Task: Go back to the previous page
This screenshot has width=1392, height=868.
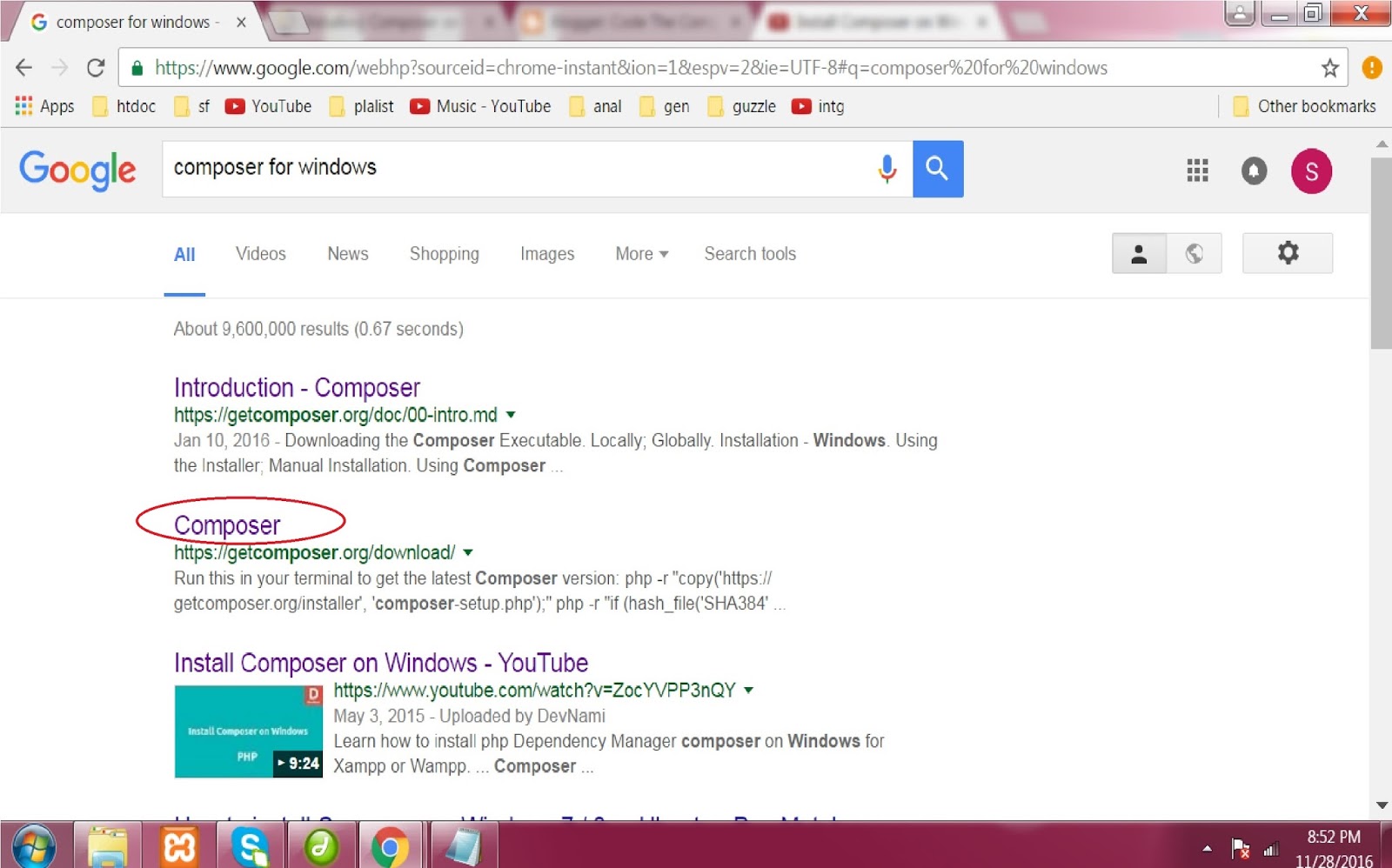Action: tap(24, 68)
